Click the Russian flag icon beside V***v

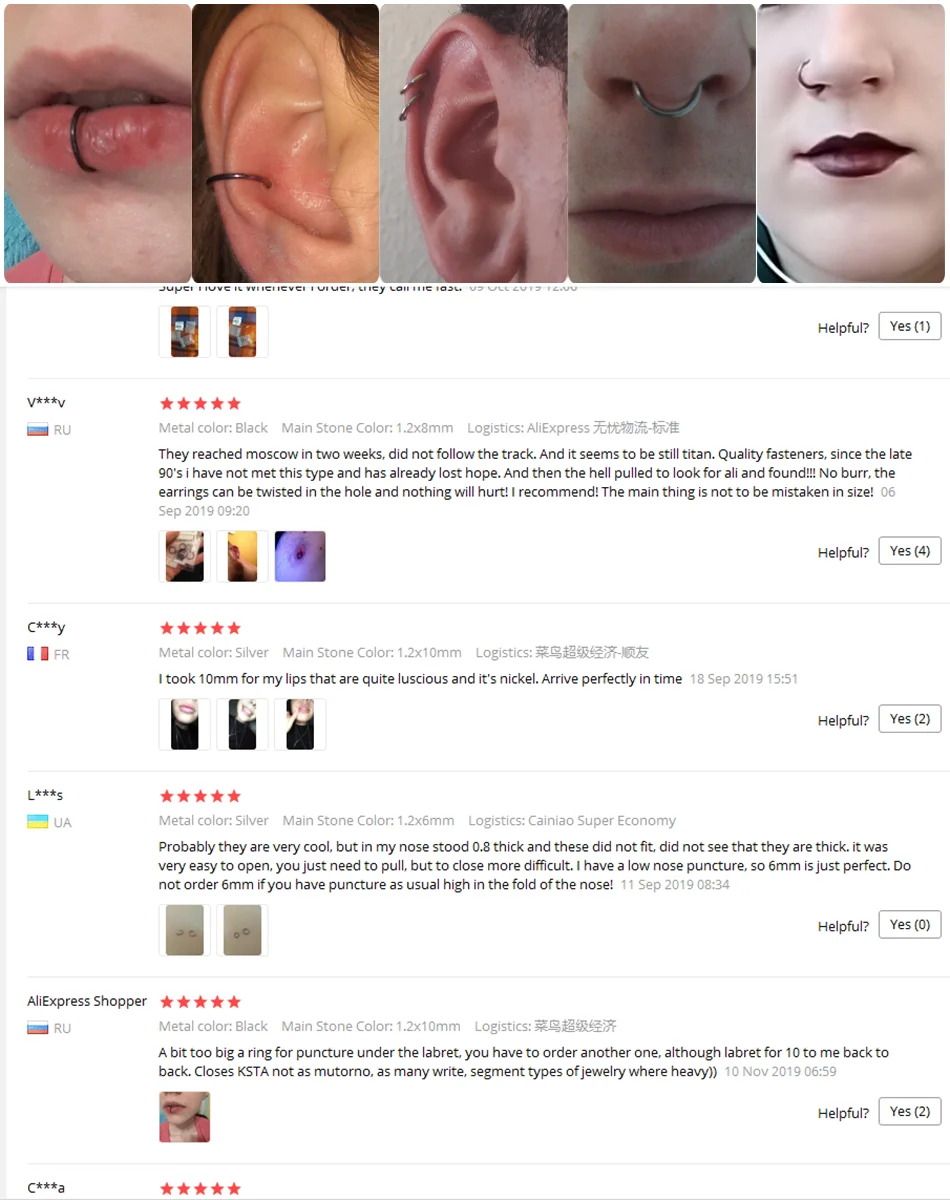(x=38, y=430)
